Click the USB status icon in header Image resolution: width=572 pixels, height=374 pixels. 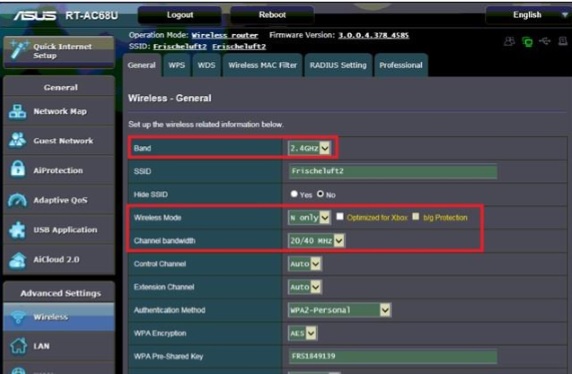545,41
